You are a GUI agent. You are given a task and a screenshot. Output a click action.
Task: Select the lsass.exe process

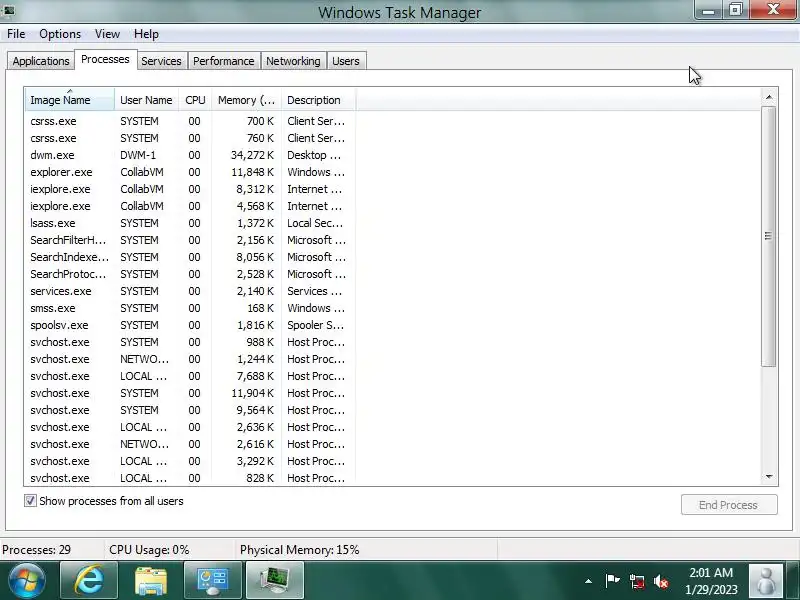point(190,223)
